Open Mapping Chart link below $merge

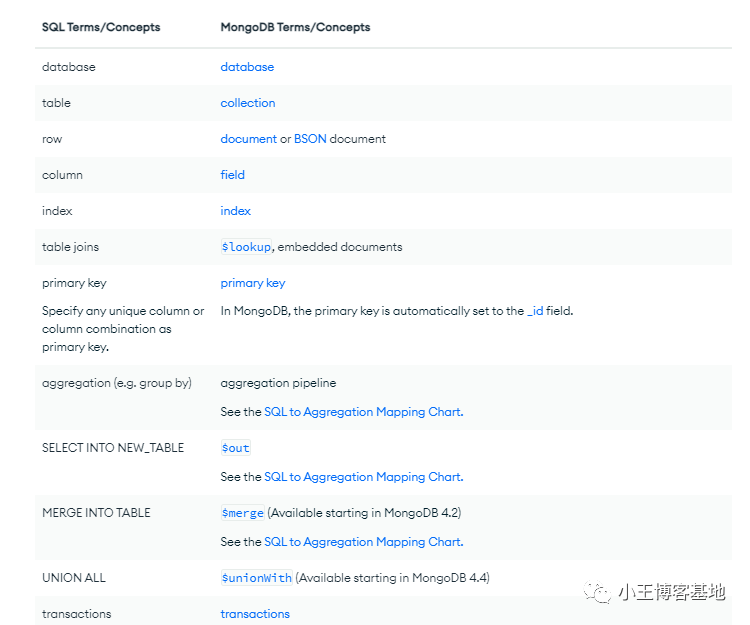point(363,542)
